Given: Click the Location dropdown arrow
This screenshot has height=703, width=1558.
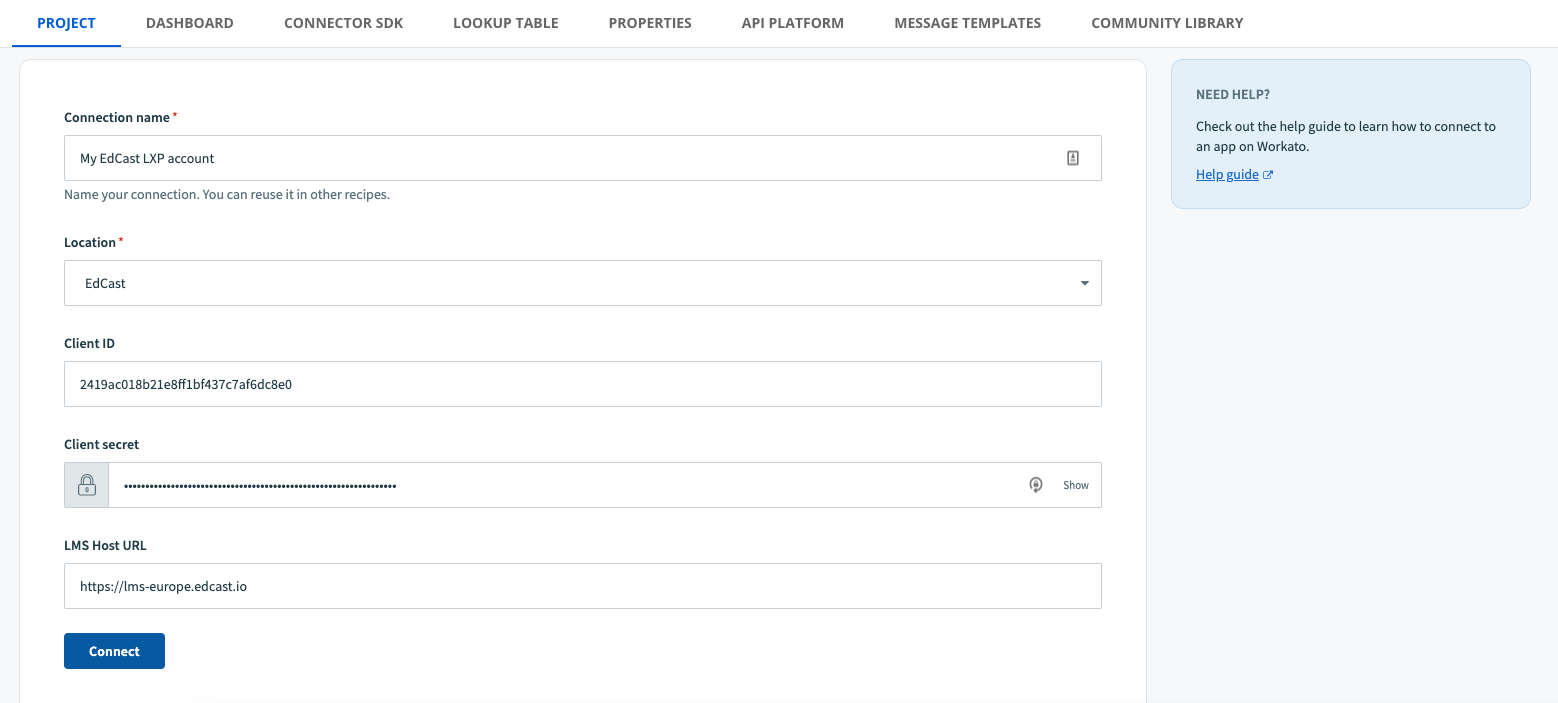Looking at the screenshot, I should (x=1085, y=284).
